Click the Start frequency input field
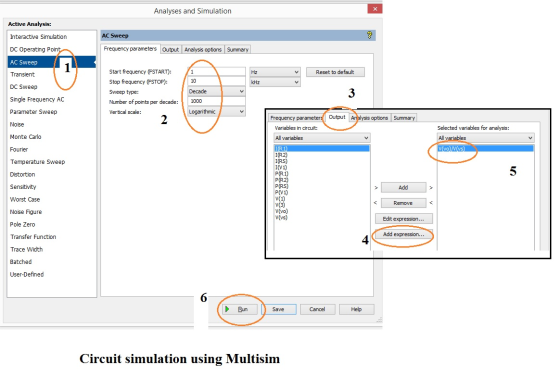The image size is (560, 378). [216, 72]
